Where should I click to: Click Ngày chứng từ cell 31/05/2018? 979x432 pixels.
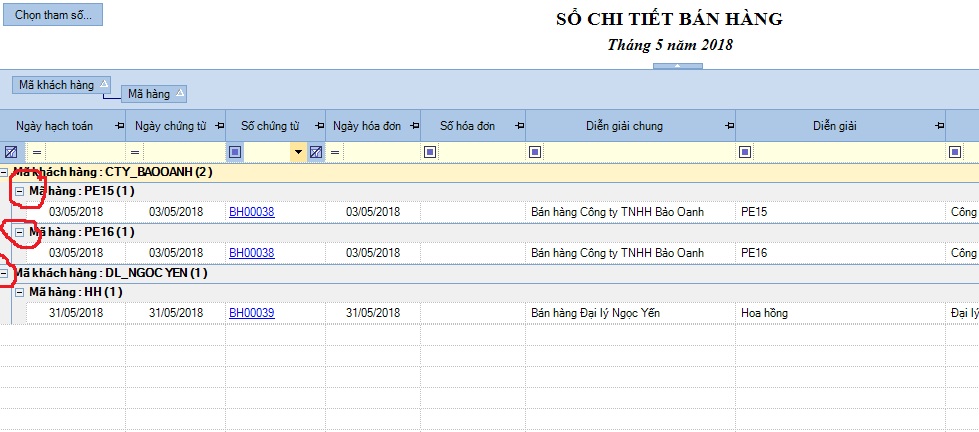tap(176, 313)
